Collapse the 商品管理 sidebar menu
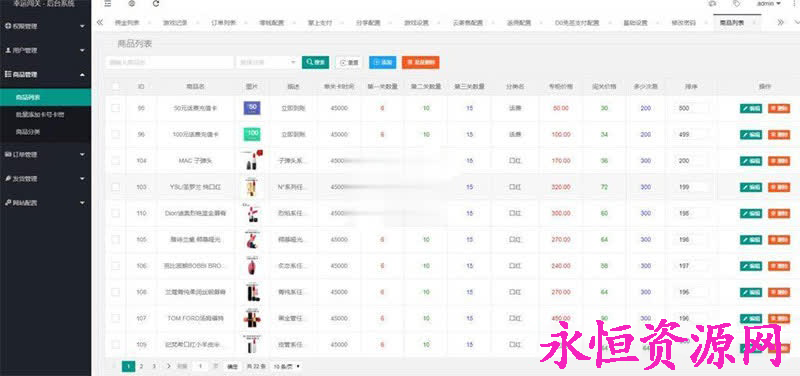The height and width of the screenshot is (376, 800). (x=45, y=74)
